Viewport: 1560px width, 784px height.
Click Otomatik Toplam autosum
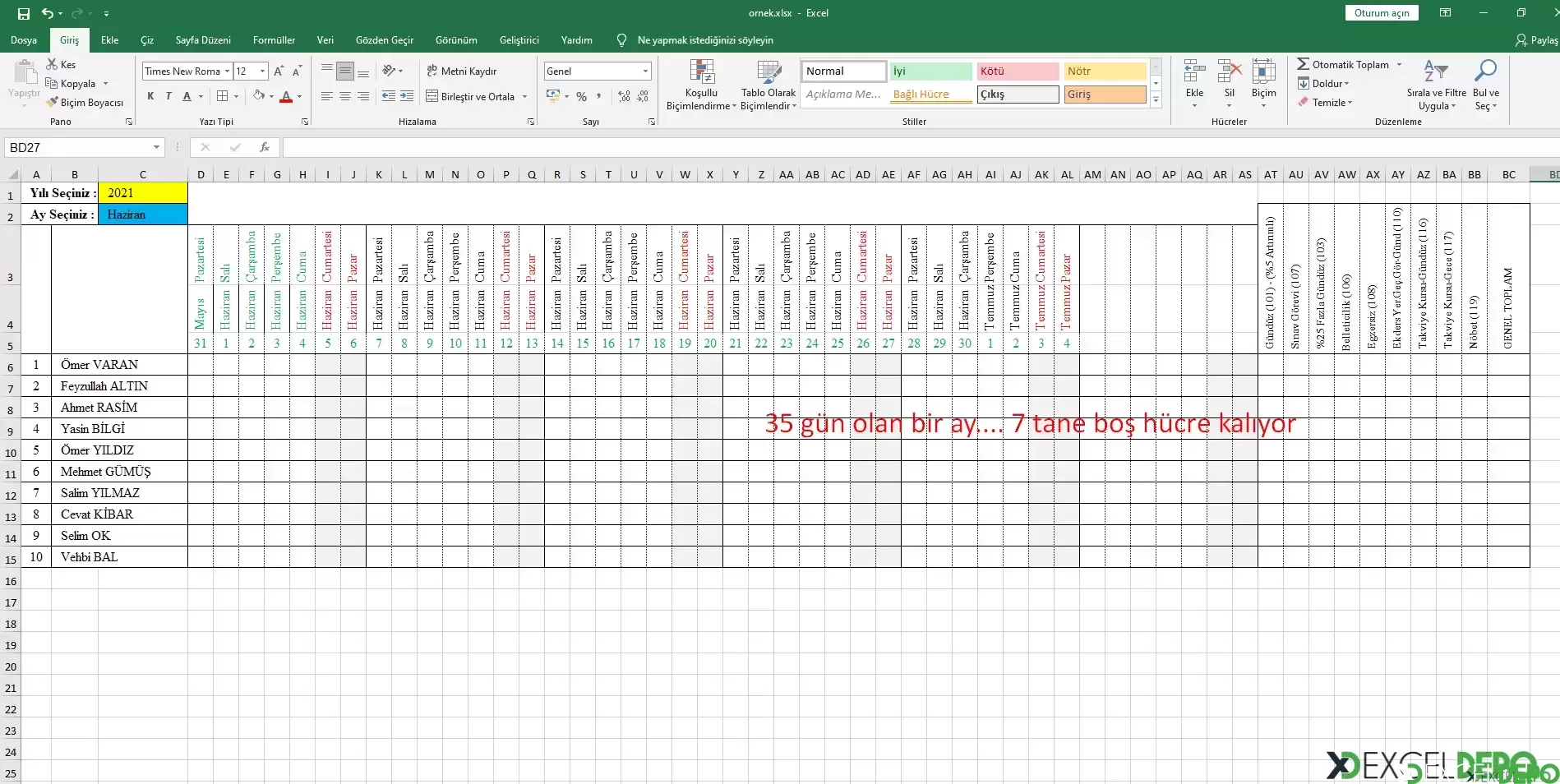point(1343,64)
